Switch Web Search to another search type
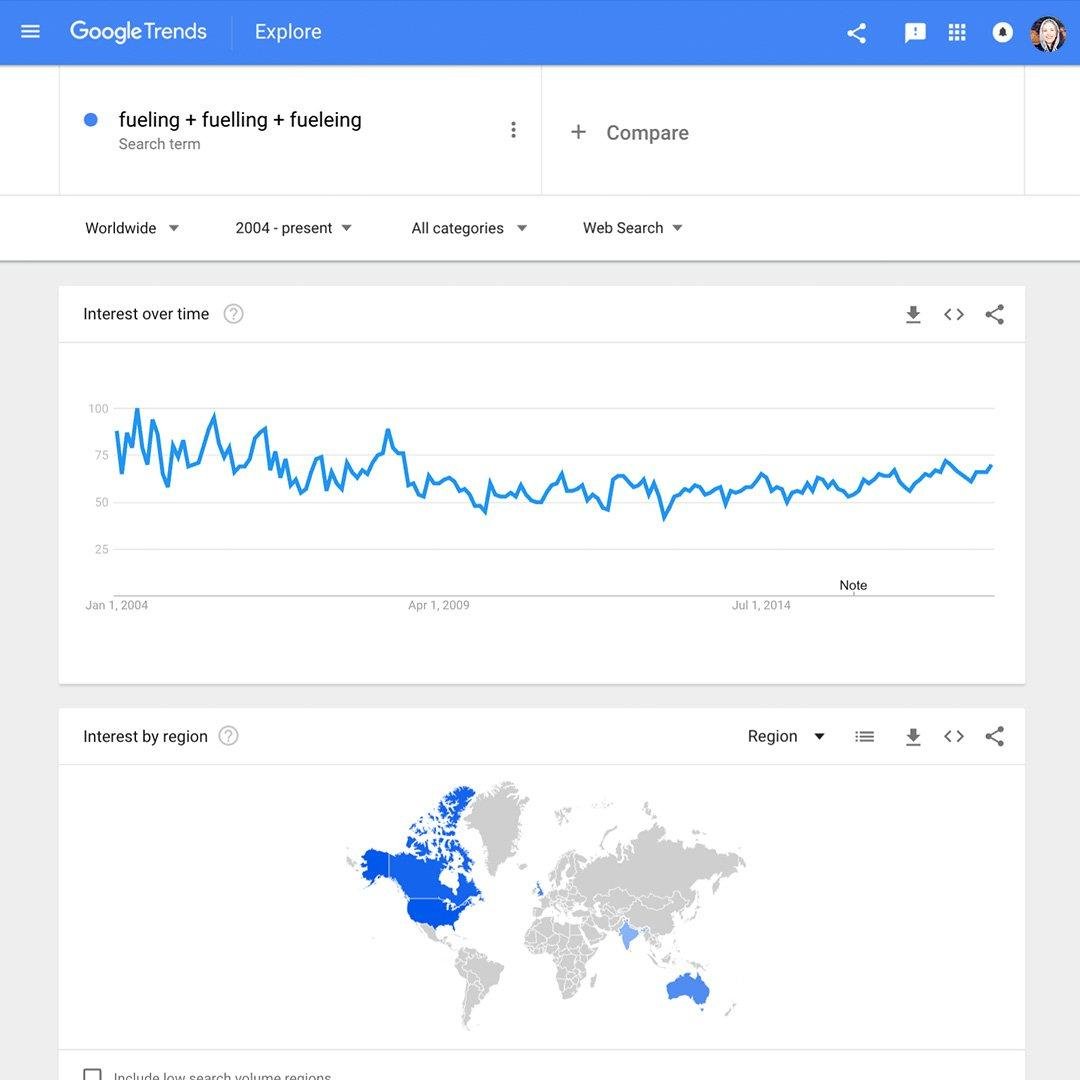This screenshot has height=1080, width=1080. coord(631,228)
